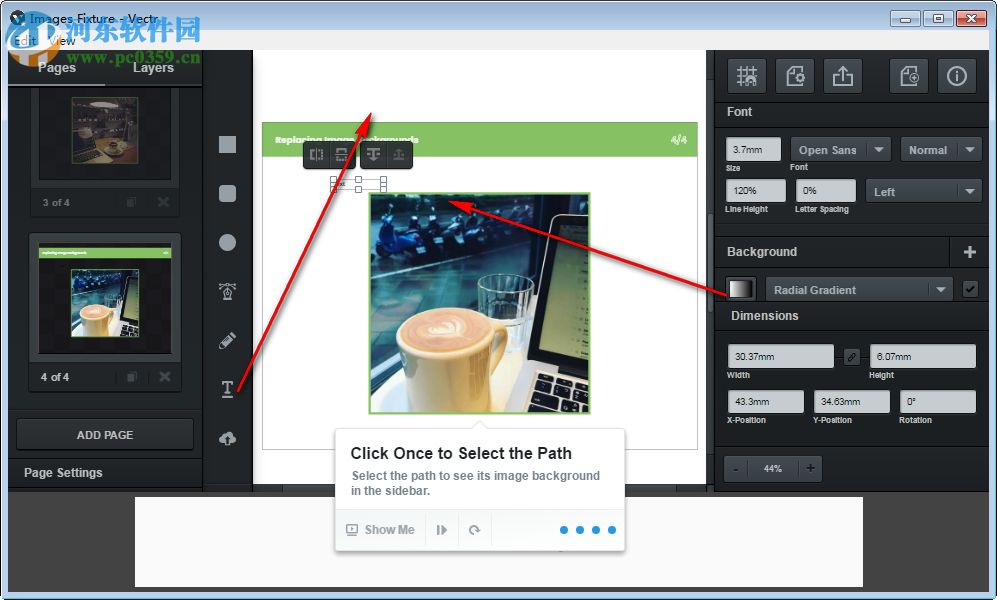Click the Y-Position input field
Viewport: 997px width, 600px height.
[x=851, y=402]
